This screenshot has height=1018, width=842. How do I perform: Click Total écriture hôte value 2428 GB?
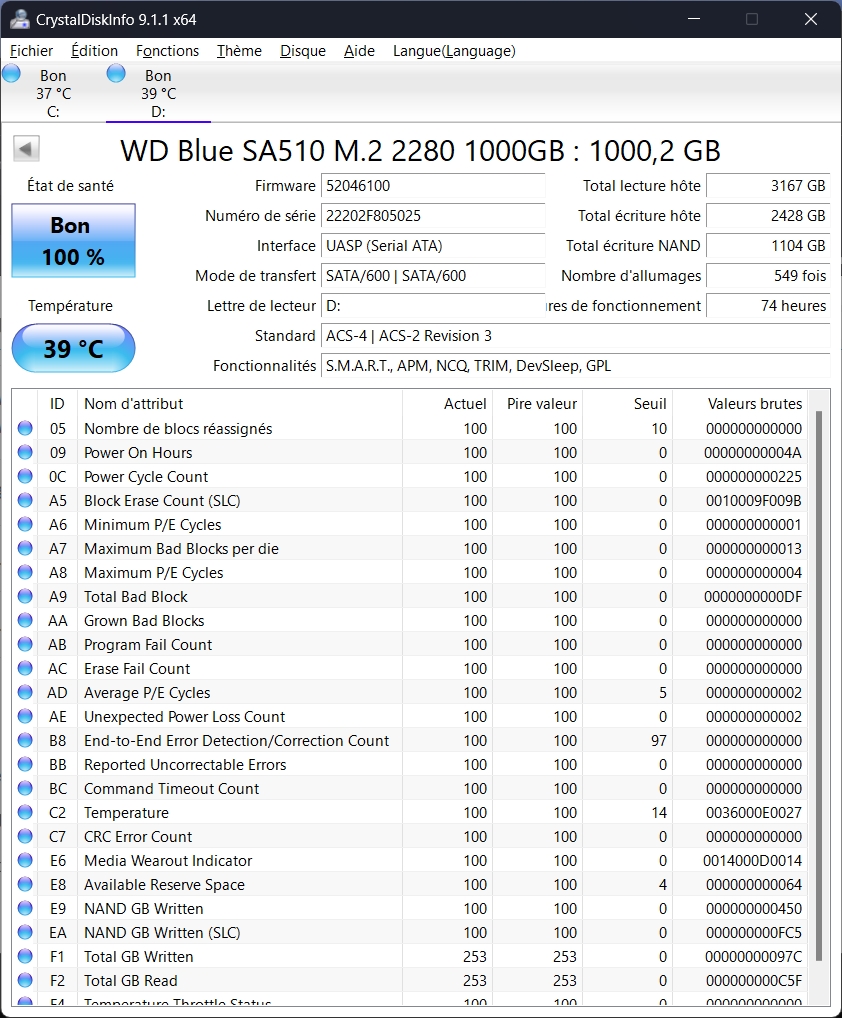click(768, 216)
